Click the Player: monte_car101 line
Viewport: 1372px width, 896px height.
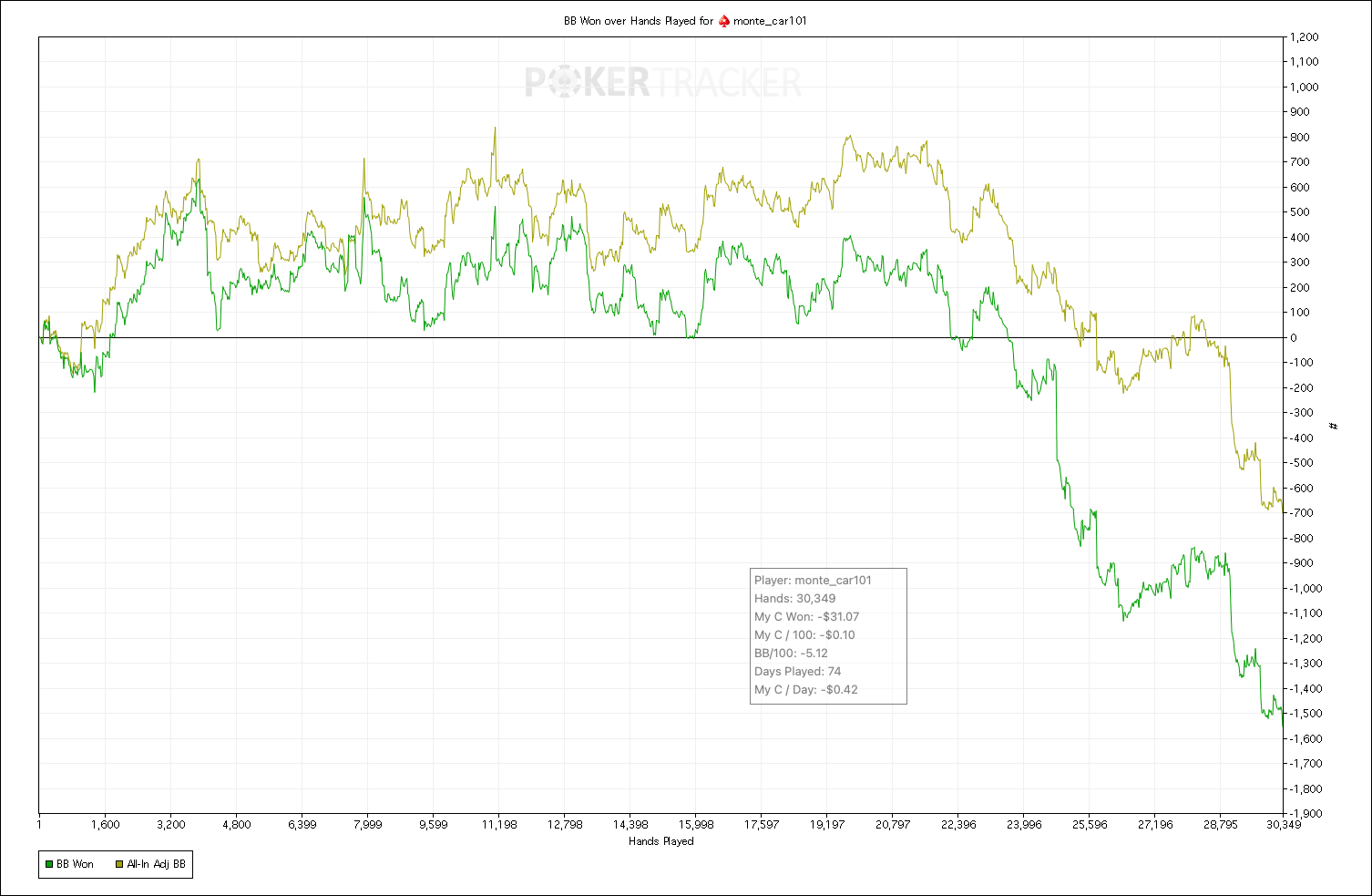[813, 581]
